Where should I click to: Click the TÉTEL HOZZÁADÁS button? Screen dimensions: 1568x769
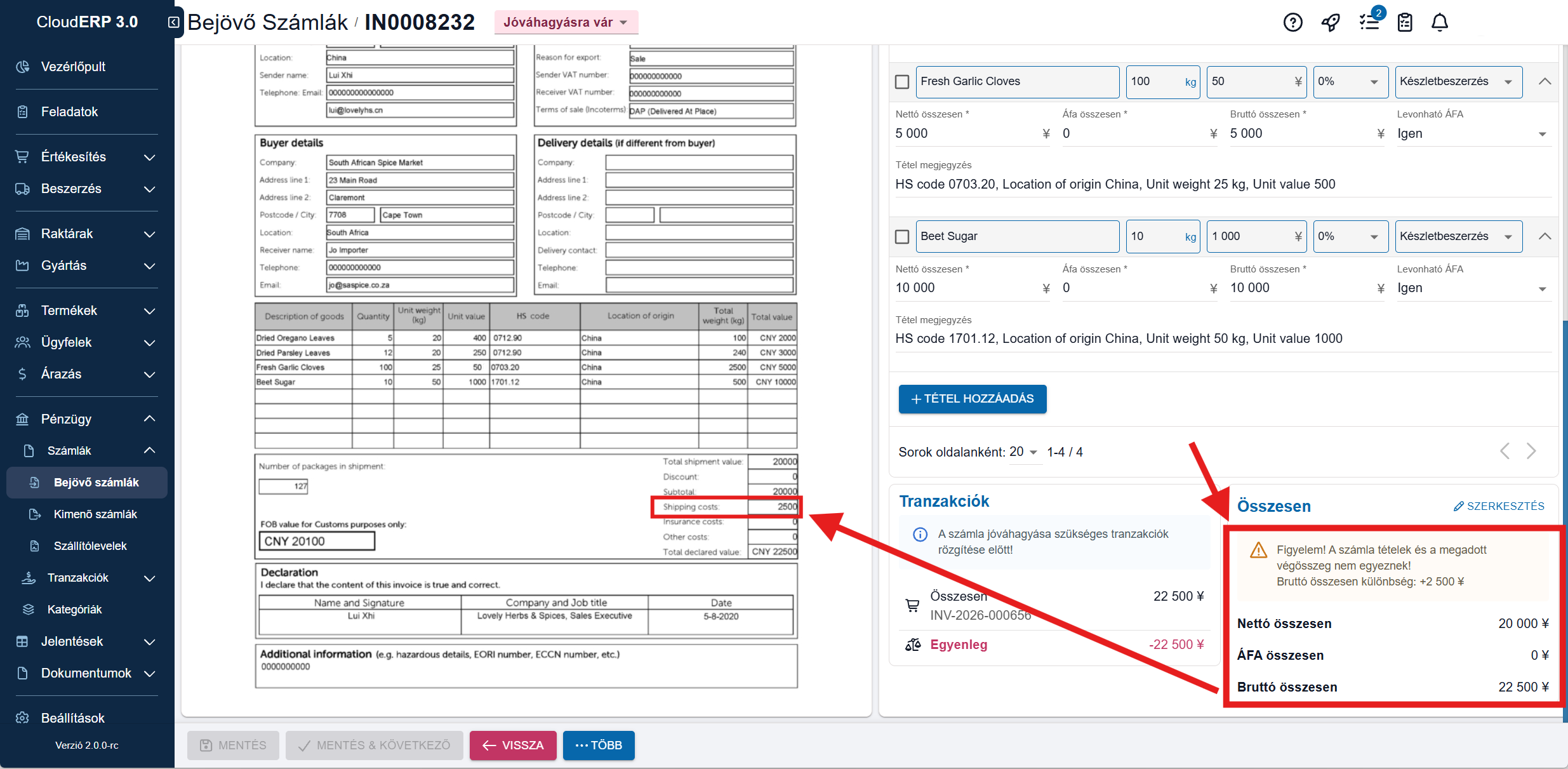[972, 399]
